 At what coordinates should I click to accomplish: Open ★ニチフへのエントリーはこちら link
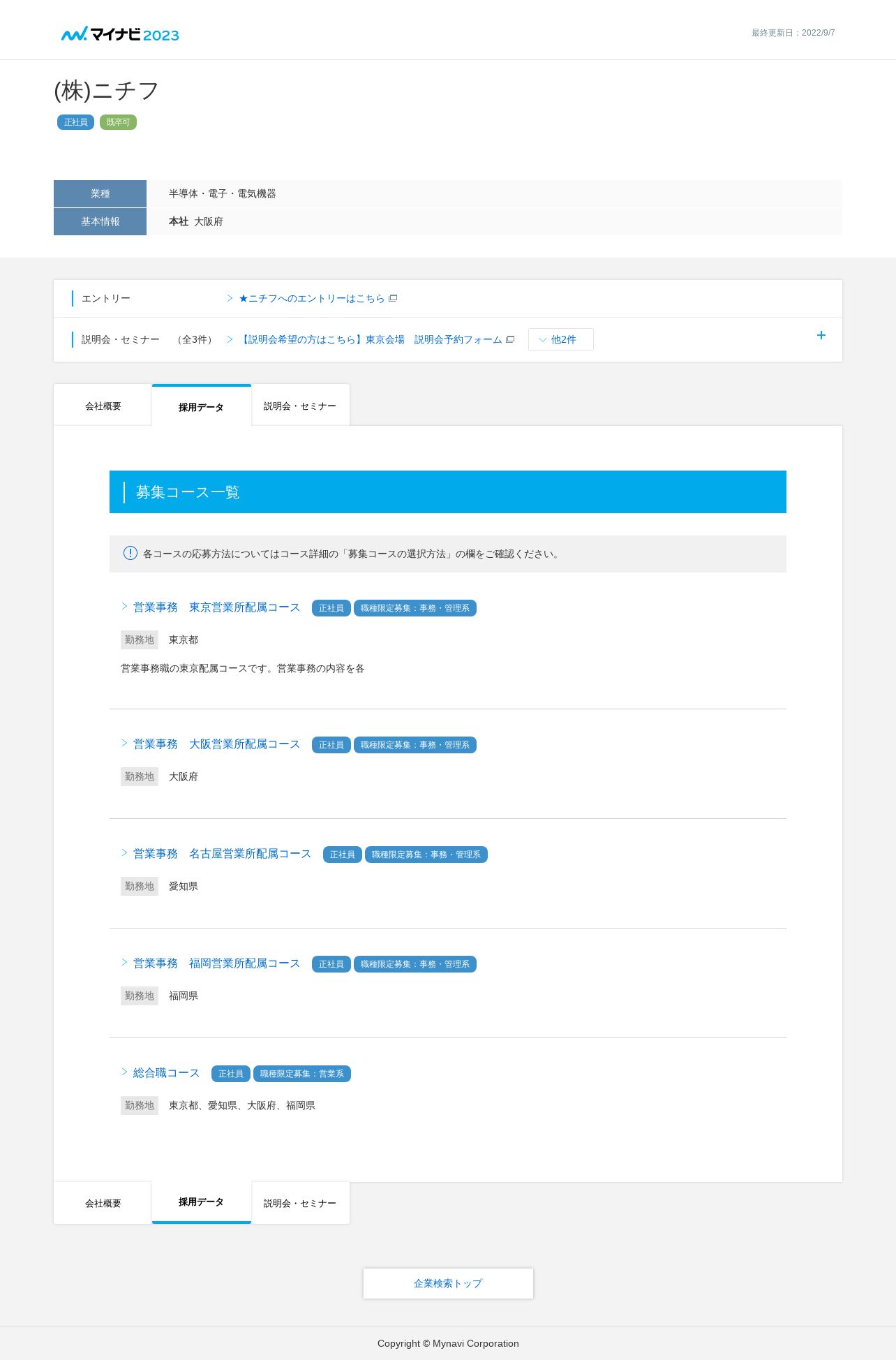311,298
